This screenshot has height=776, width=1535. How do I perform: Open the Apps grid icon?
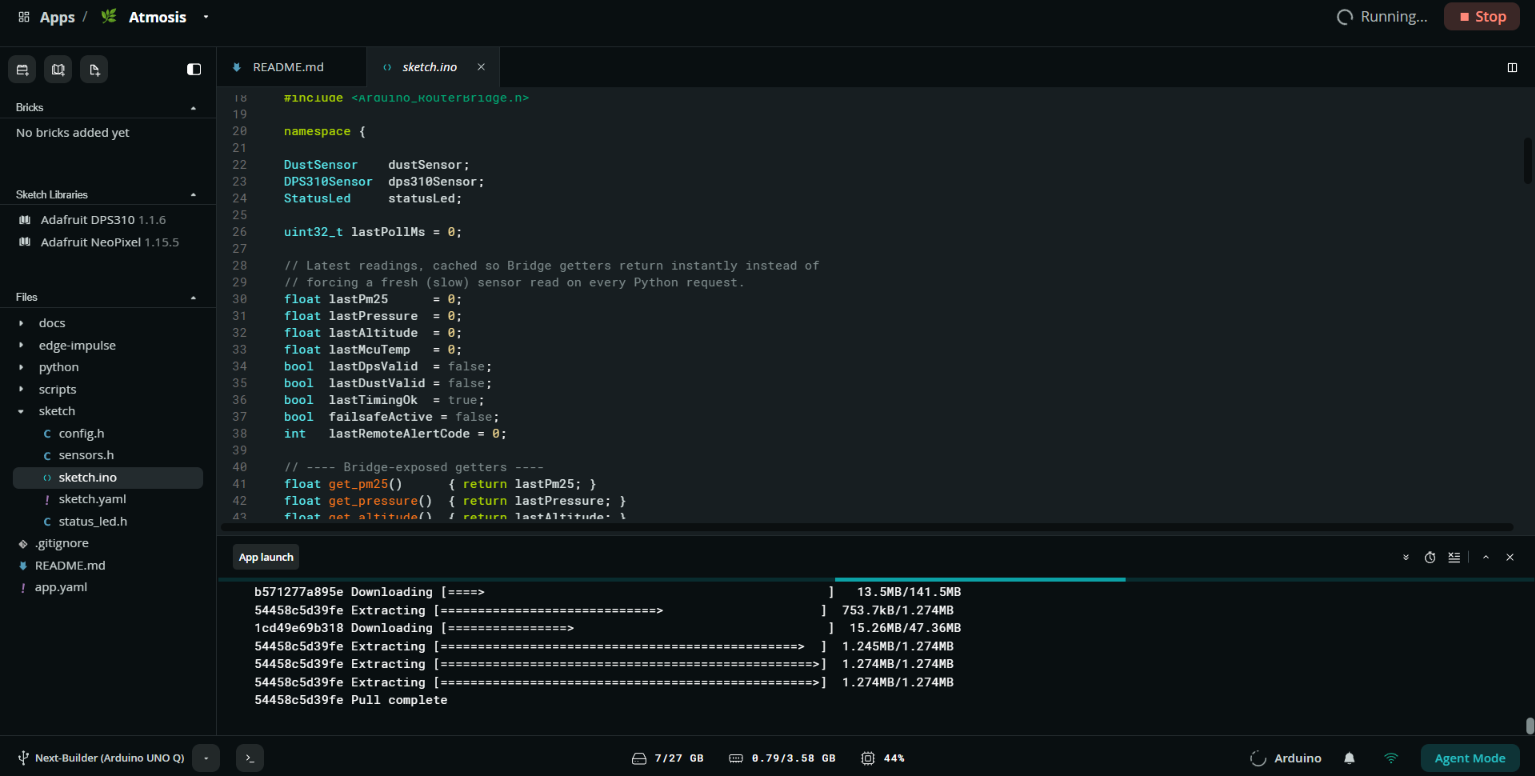point(24,17)
